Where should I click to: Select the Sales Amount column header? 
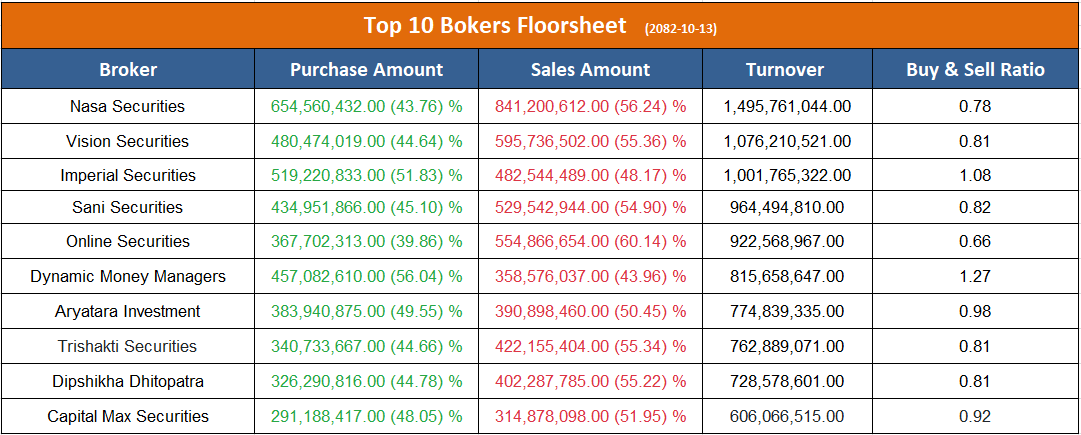point(590,69)
